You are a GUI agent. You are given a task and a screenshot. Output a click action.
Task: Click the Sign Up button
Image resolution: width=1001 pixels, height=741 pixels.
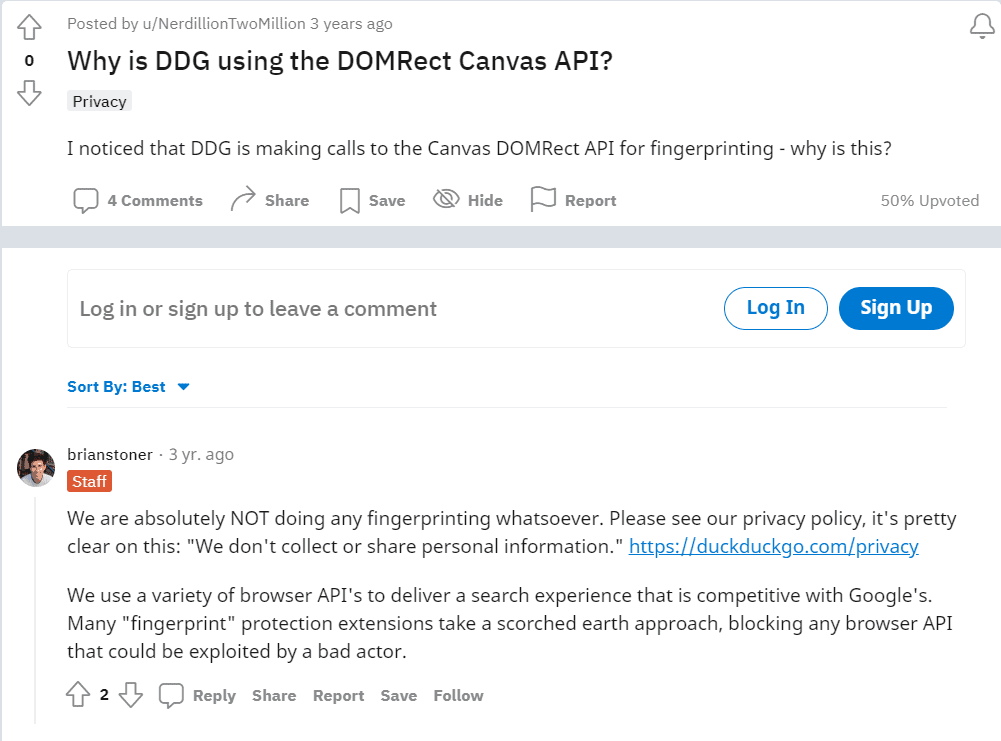click(896, 308)
